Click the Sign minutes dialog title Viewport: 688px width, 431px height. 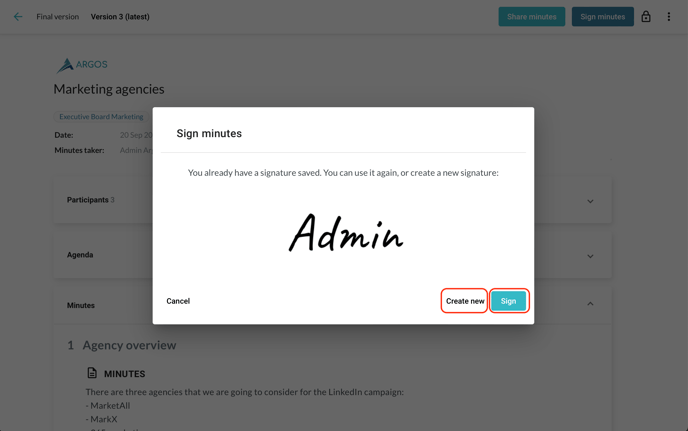pyautogui.click(x=209, y=133)
